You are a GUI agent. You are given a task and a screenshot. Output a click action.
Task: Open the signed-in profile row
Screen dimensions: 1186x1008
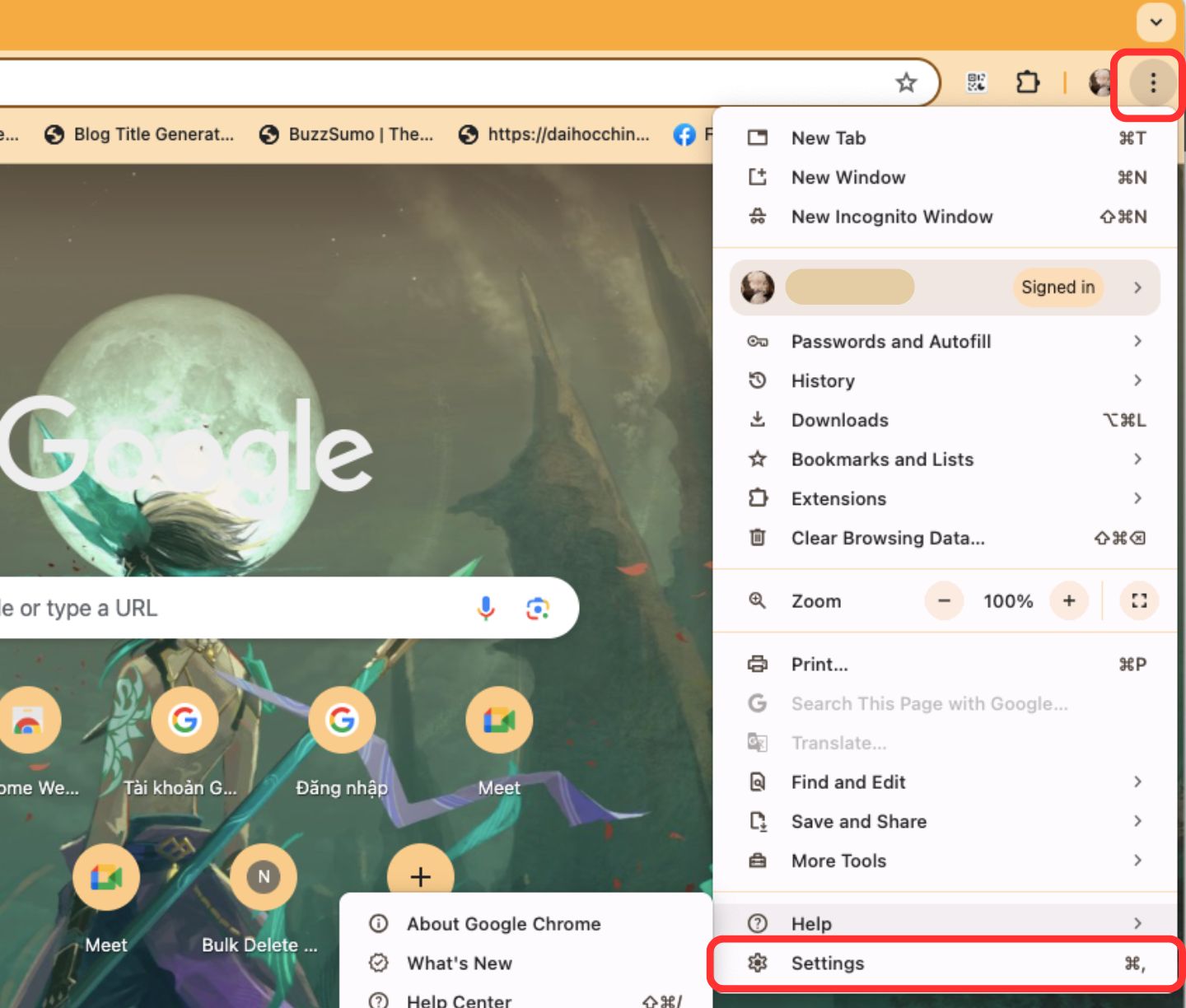[x=946, y=287]
